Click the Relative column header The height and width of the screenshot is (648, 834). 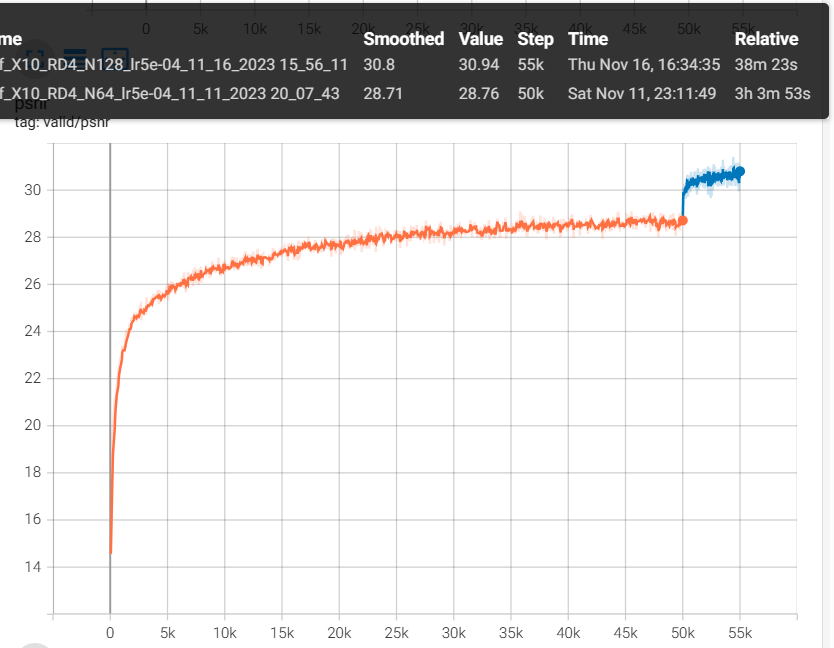click(x=766, y=39)
